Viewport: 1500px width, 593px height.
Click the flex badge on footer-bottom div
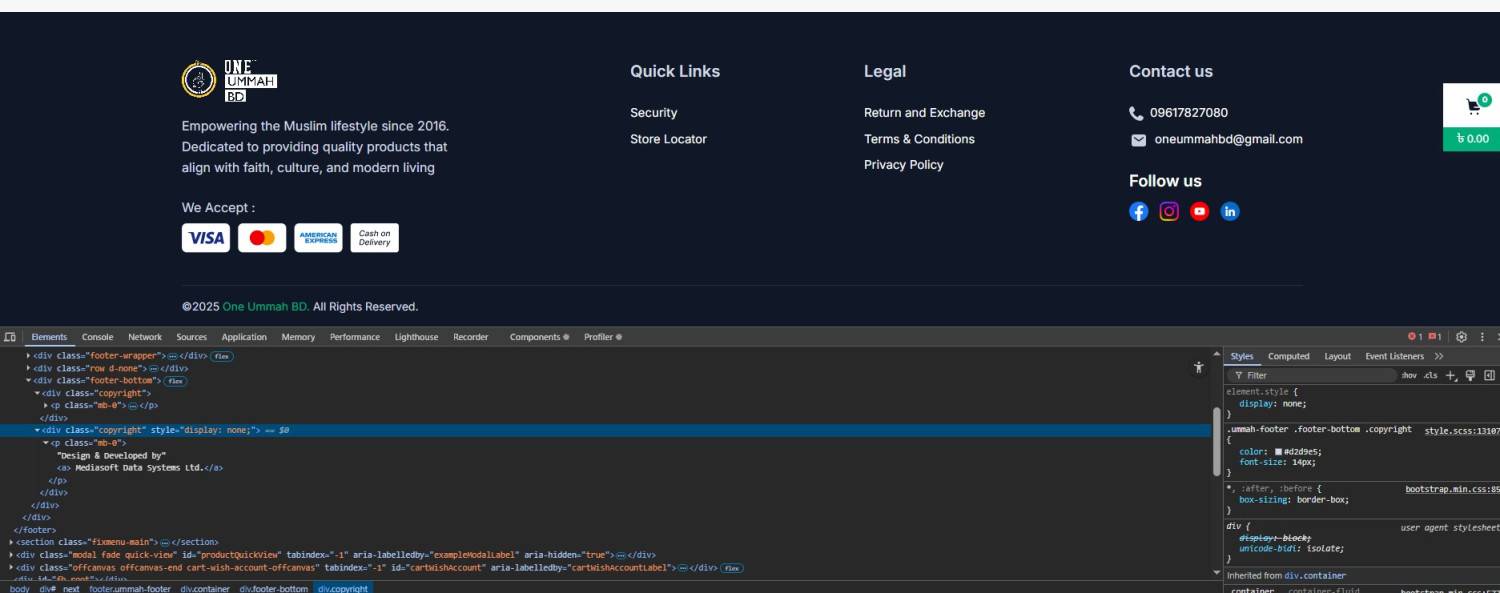pos(175,381)
